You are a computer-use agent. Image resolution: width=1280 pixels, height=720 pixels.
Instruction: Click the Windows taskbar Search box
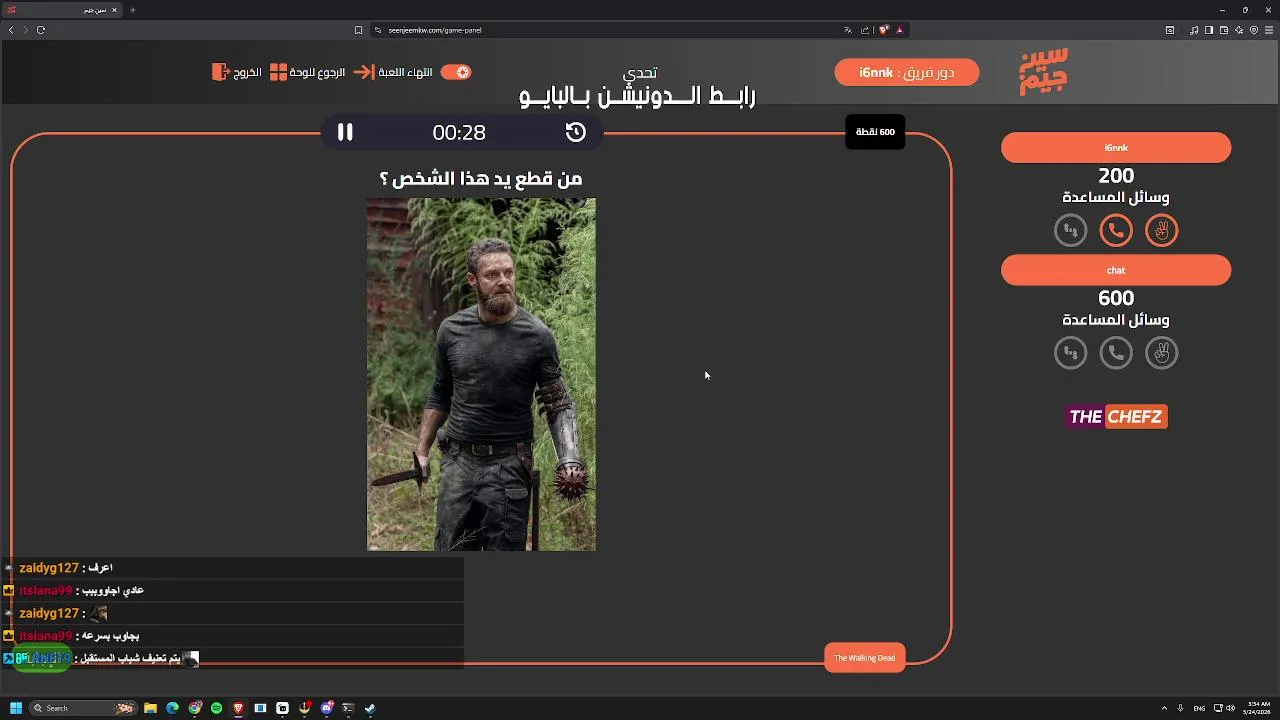click(84, 708)
